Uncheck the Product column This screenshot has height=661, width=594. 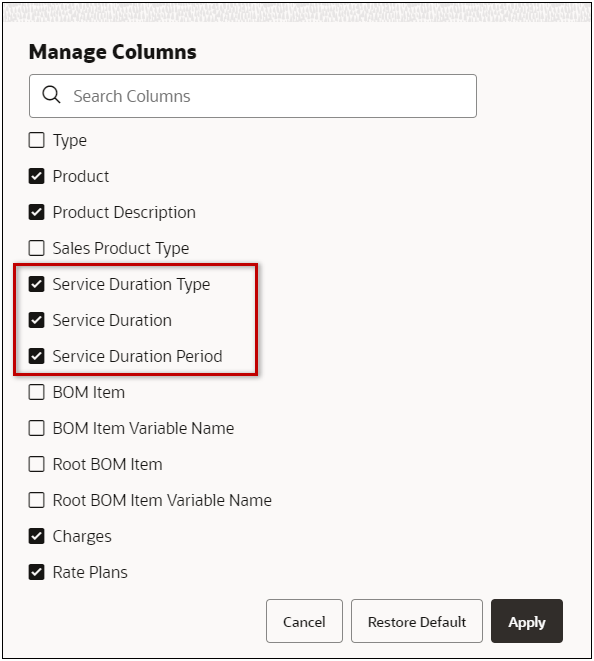37,176
